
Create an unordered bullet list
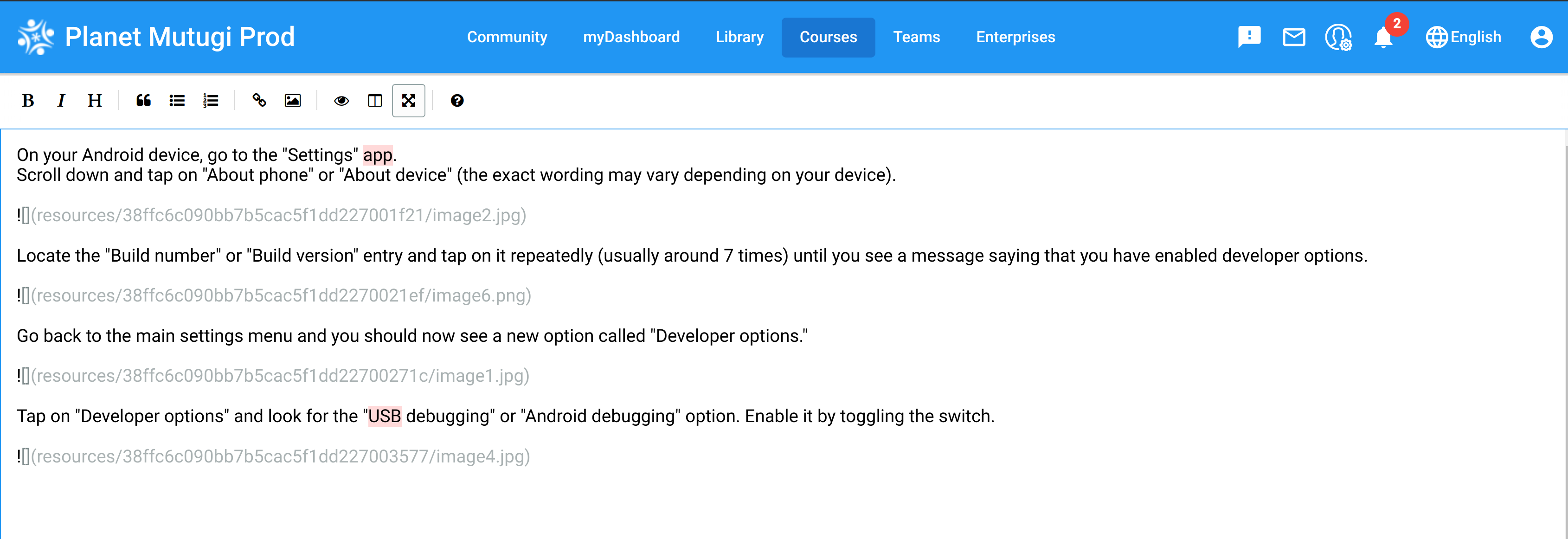(177, 100)
